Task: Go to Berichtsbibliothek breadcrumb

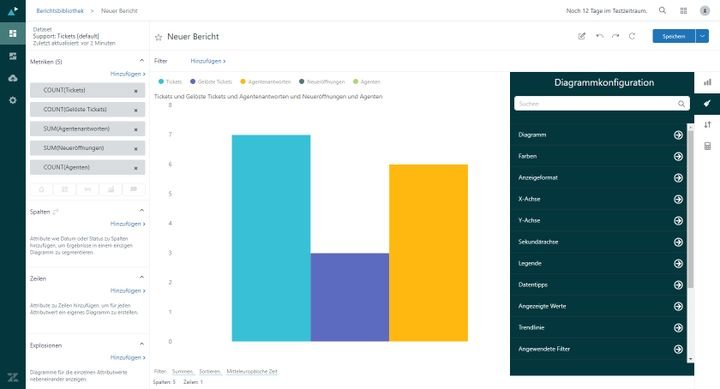Action: click(x=60, y=11)
